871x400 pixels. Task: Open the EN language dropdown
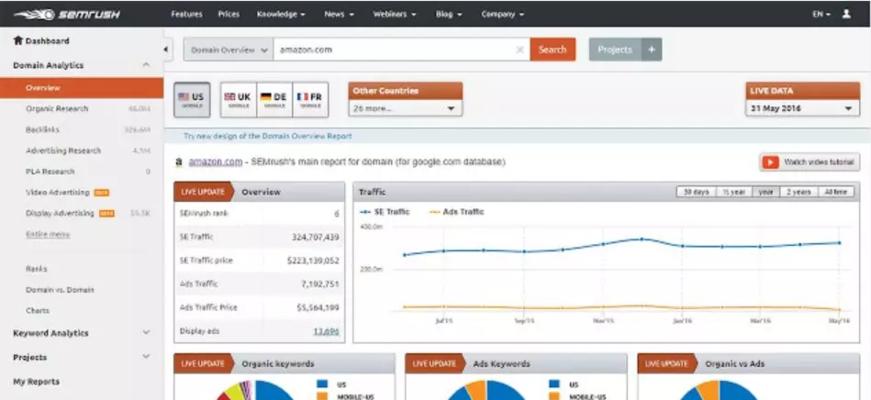click(x=822, y=14)
